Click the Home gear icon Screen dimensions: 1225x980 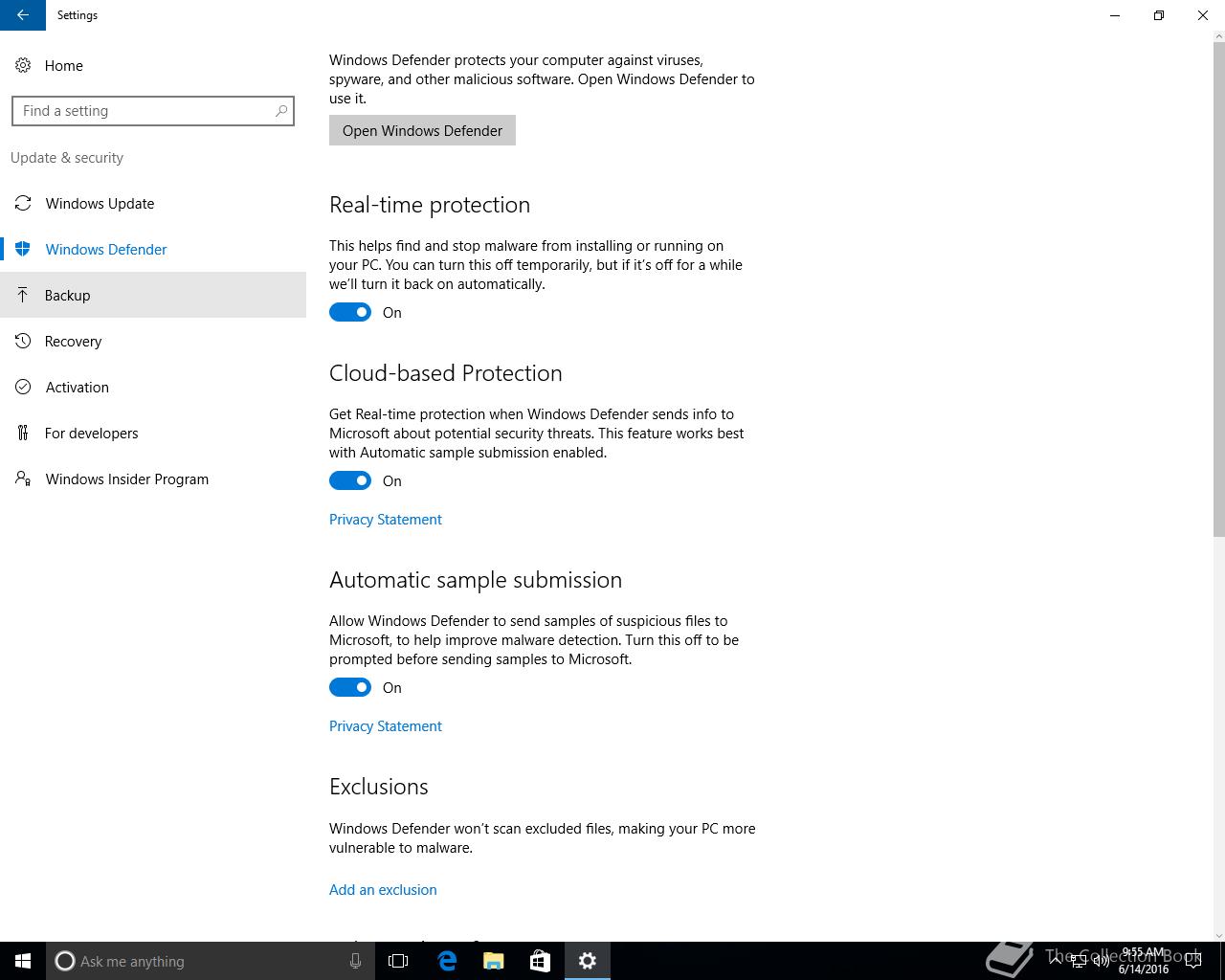[x=23, y=65]
